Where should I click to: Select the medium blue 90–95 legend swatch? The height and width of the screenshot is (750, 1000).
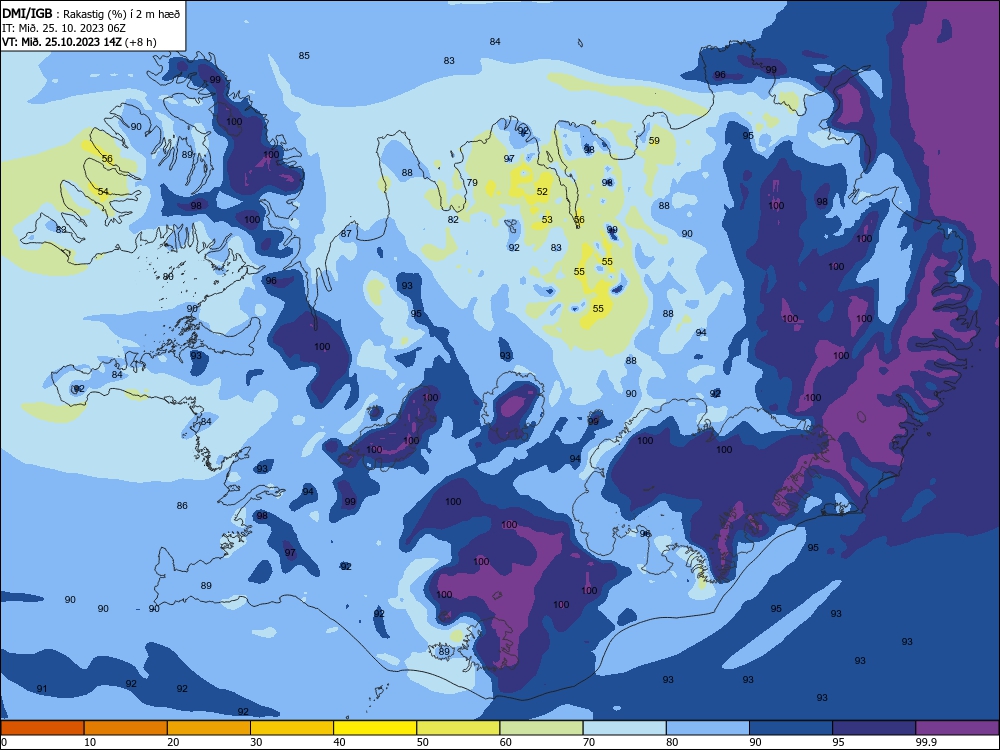(791, 728)
